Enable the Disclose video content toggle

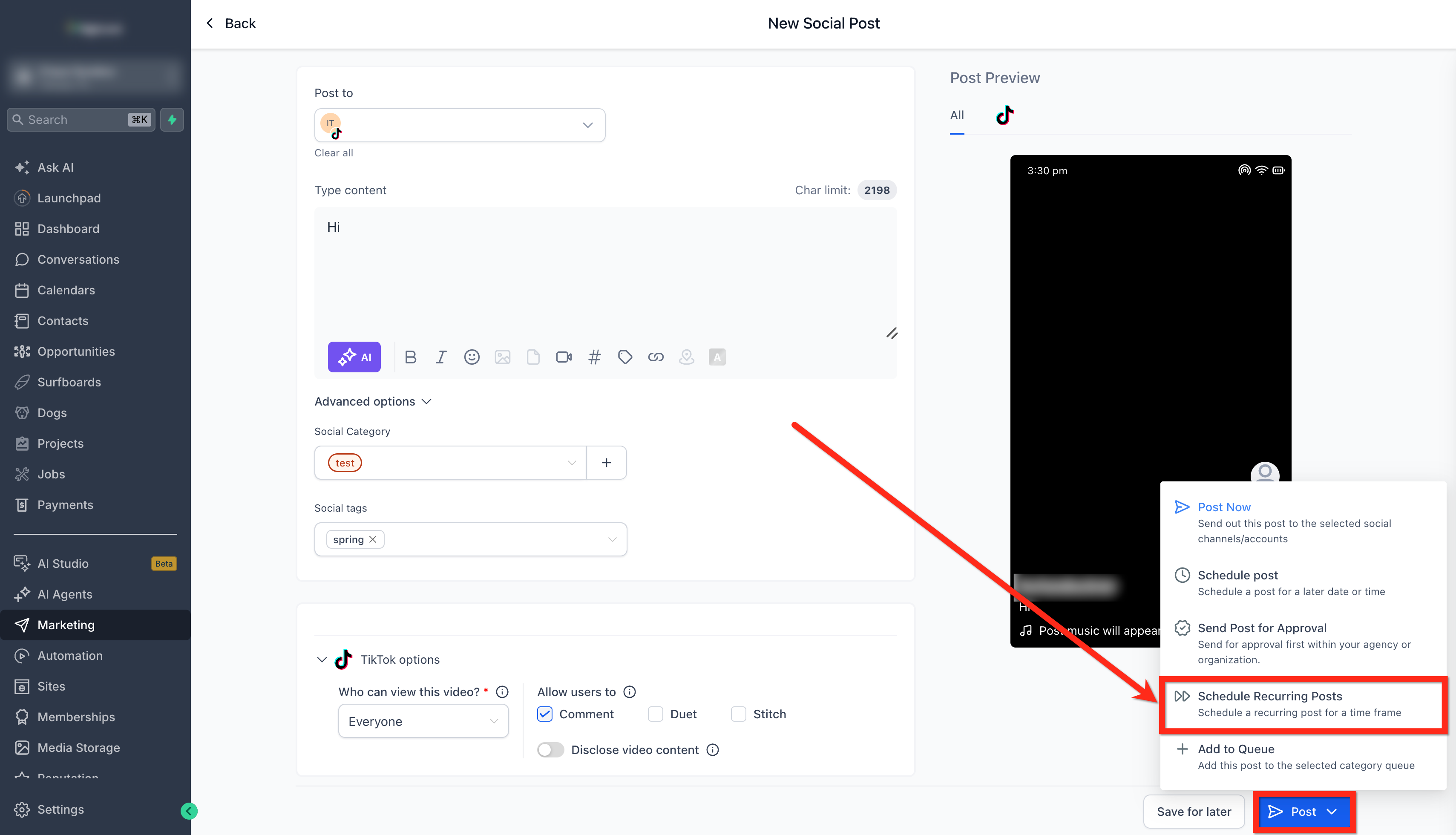point(550,750)
